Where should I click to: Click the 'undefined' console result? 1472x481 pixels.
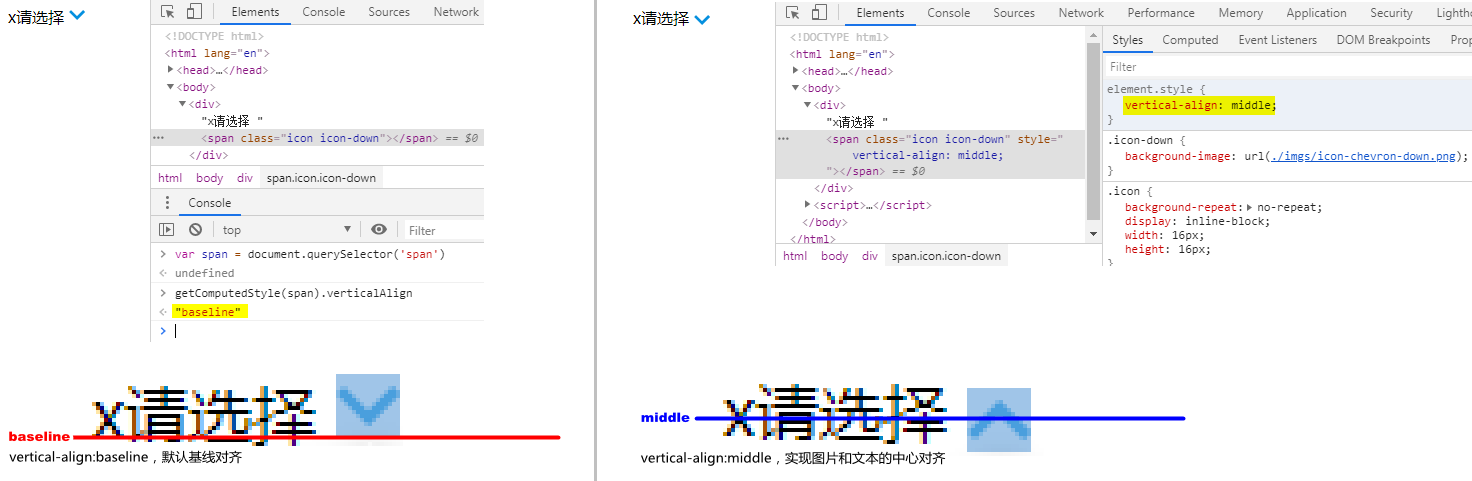pos(204,273)
